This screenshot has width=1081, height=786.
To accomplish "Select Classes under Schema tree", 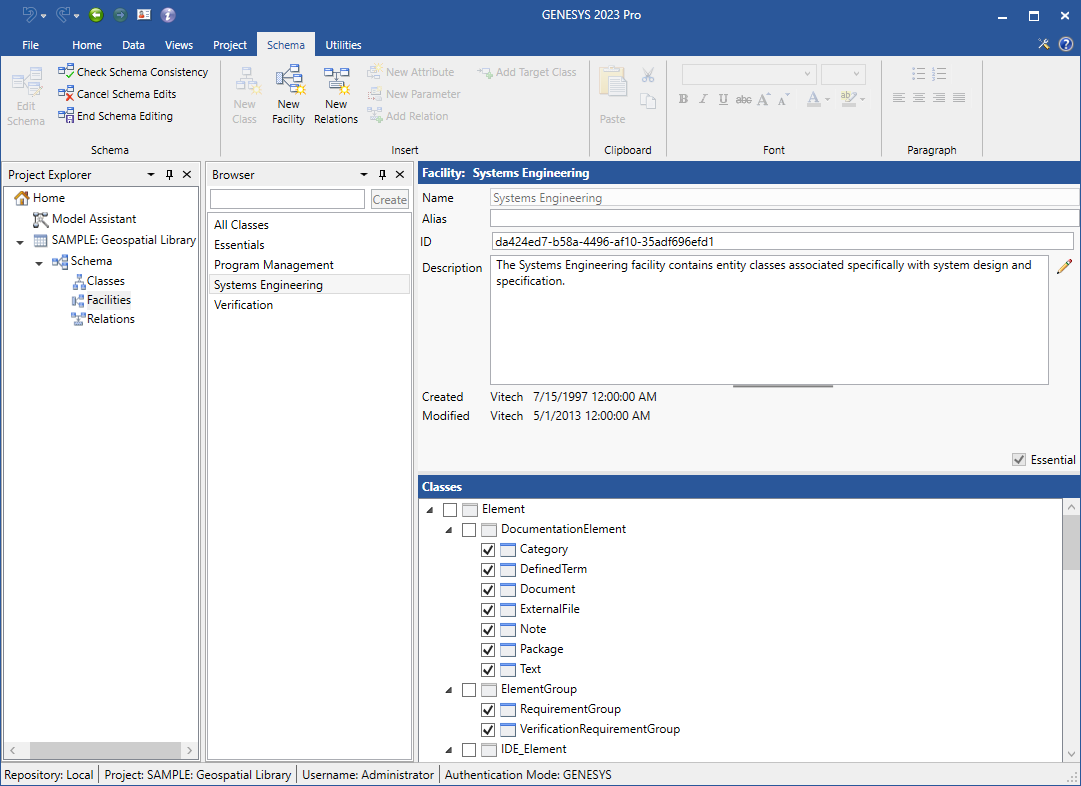I will 99,281.
